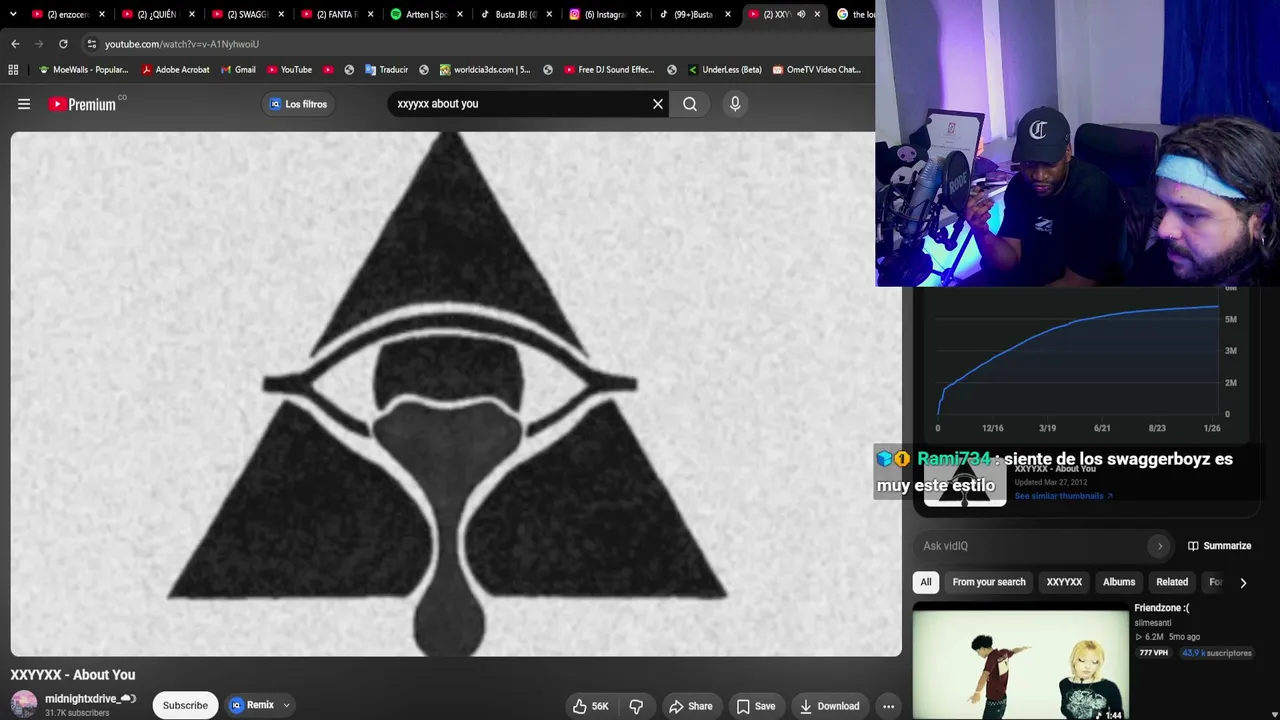Open the Gmail bookmark
The width and height of the screenshot is (1280, 720).
[238, 70]
